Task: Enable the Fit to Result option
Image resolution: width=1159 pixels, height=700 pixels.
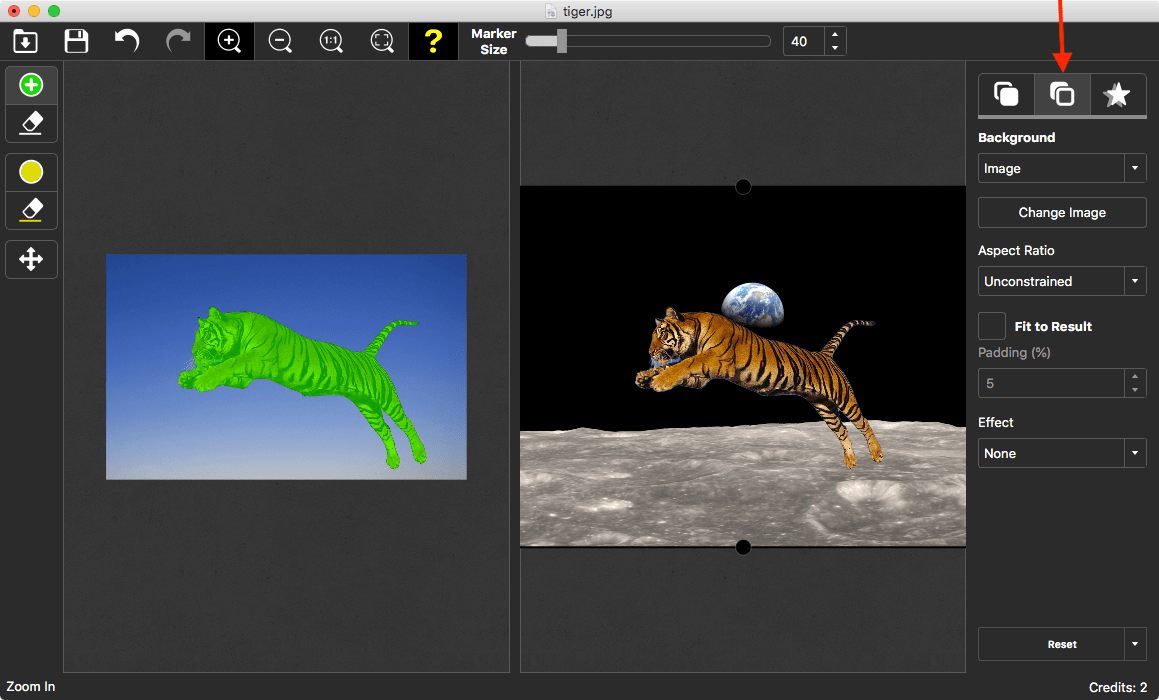Action: point(991,325)
